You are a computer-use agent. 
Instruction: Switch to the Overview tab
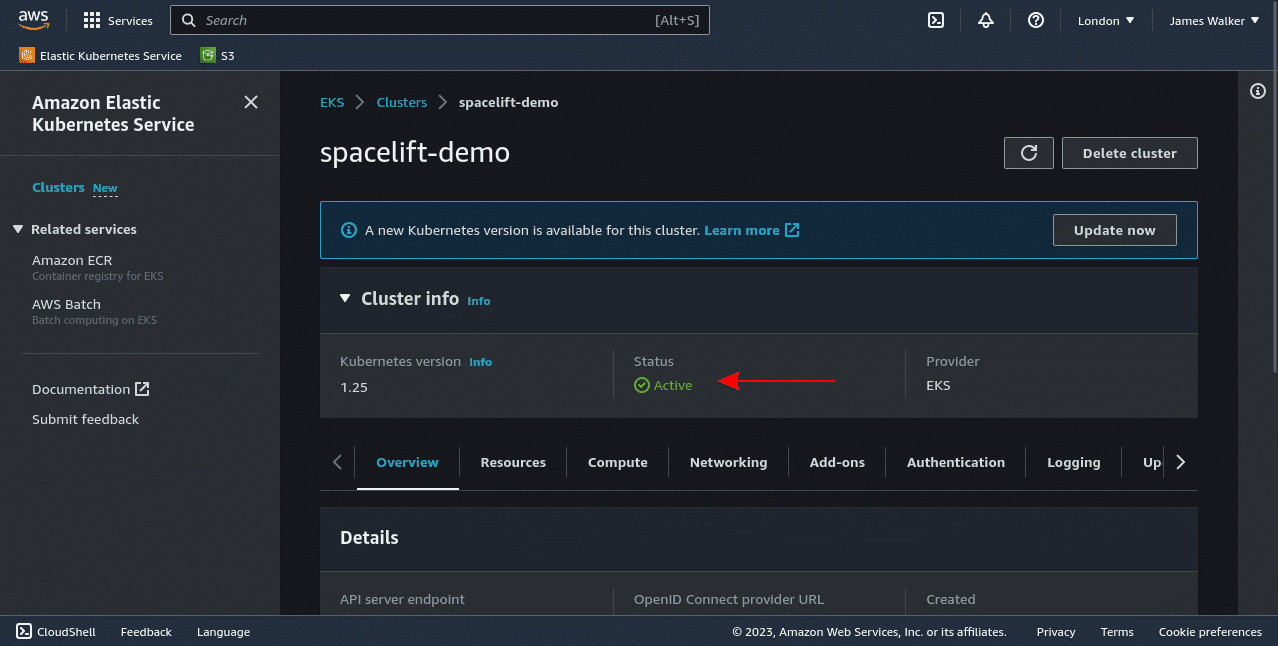407,462
